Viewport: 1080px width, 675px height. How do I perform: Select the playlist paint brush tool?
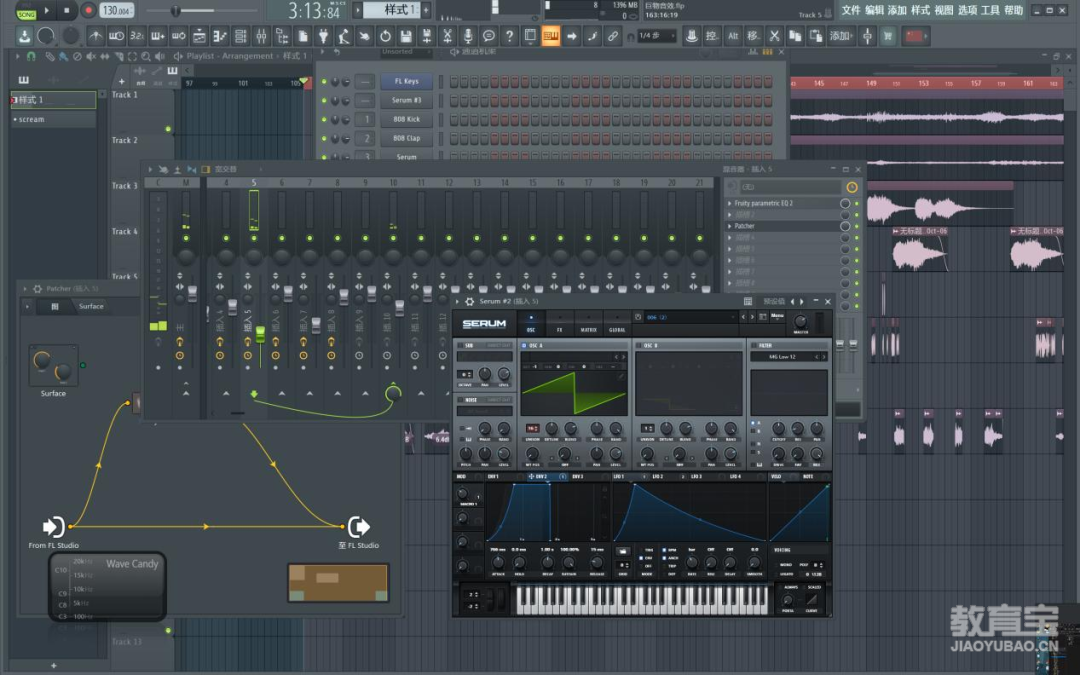[63, 56]
